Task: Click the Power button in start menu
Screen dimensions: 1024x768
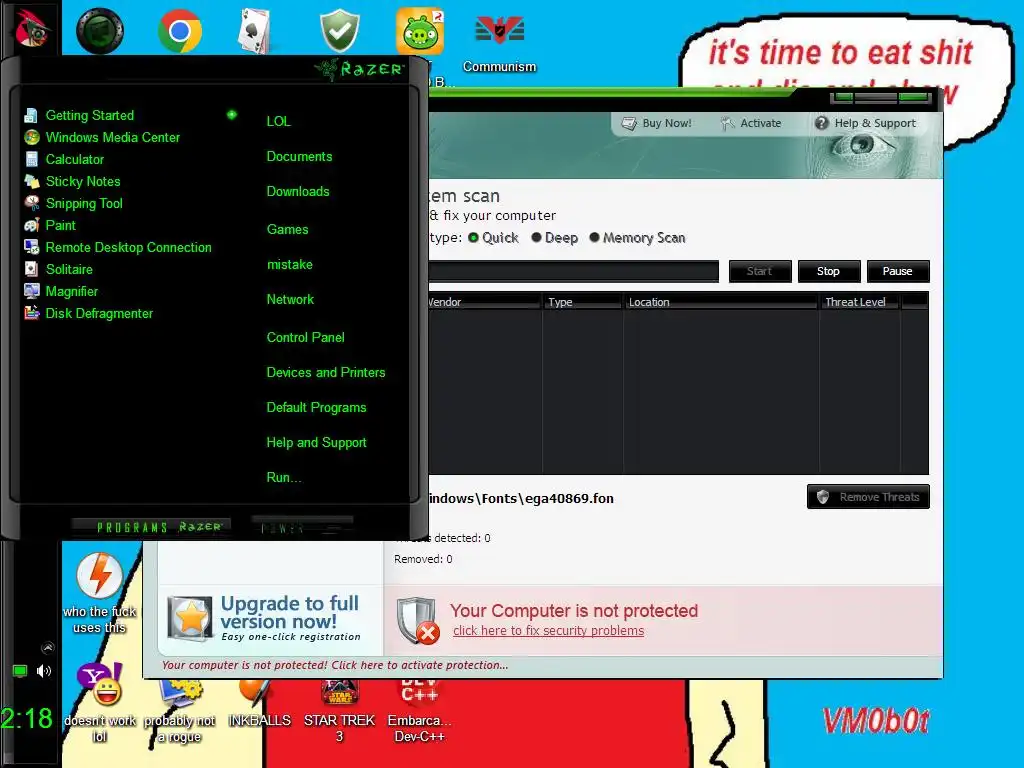Action: 302,526
